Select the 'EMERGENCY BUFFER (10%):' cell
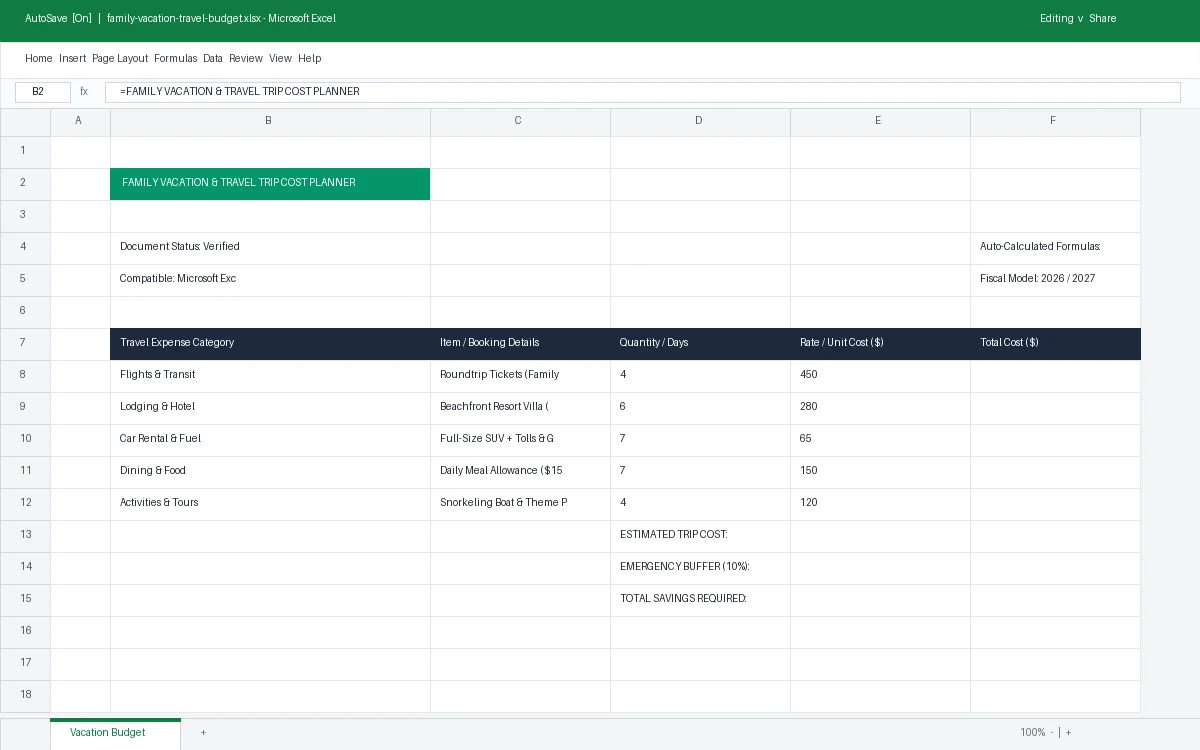 pyautogui.click(x=700, y=568)
